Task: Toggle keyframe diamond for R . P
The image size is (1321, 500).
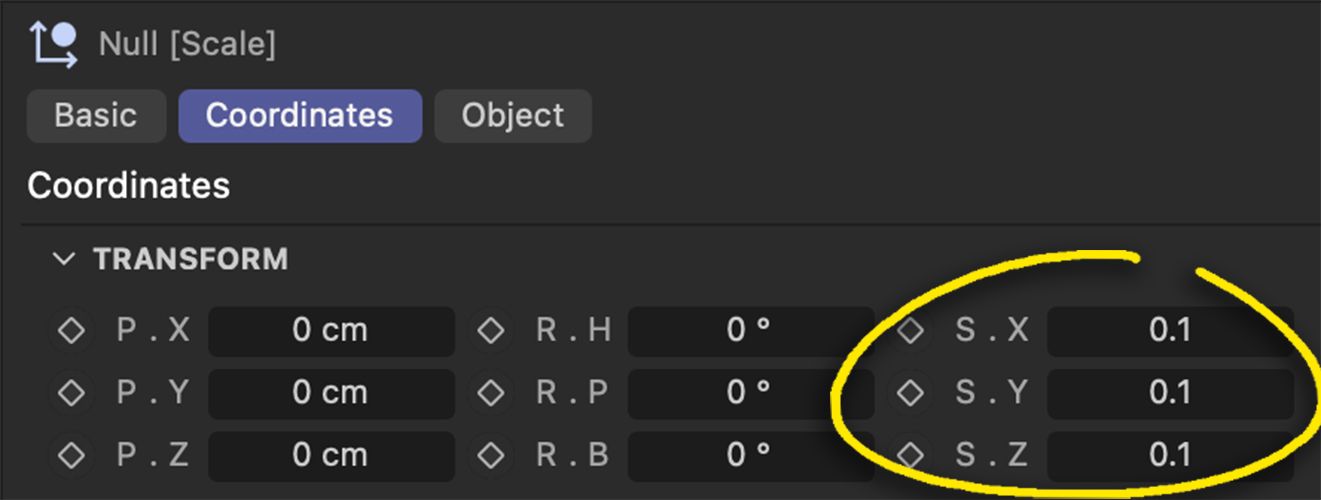Action: 490,393
